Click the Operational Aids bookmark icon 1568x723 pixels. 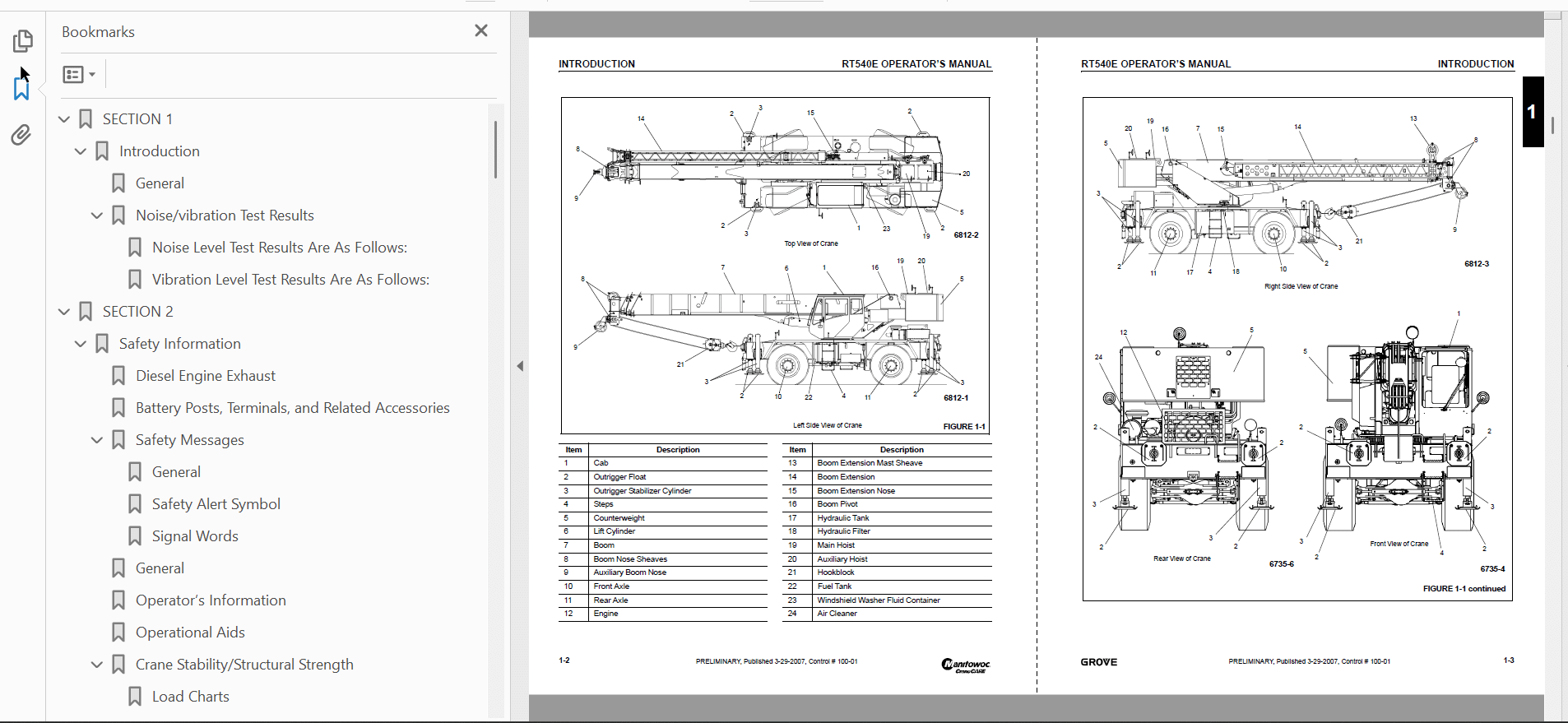click(x=118, y=633)
